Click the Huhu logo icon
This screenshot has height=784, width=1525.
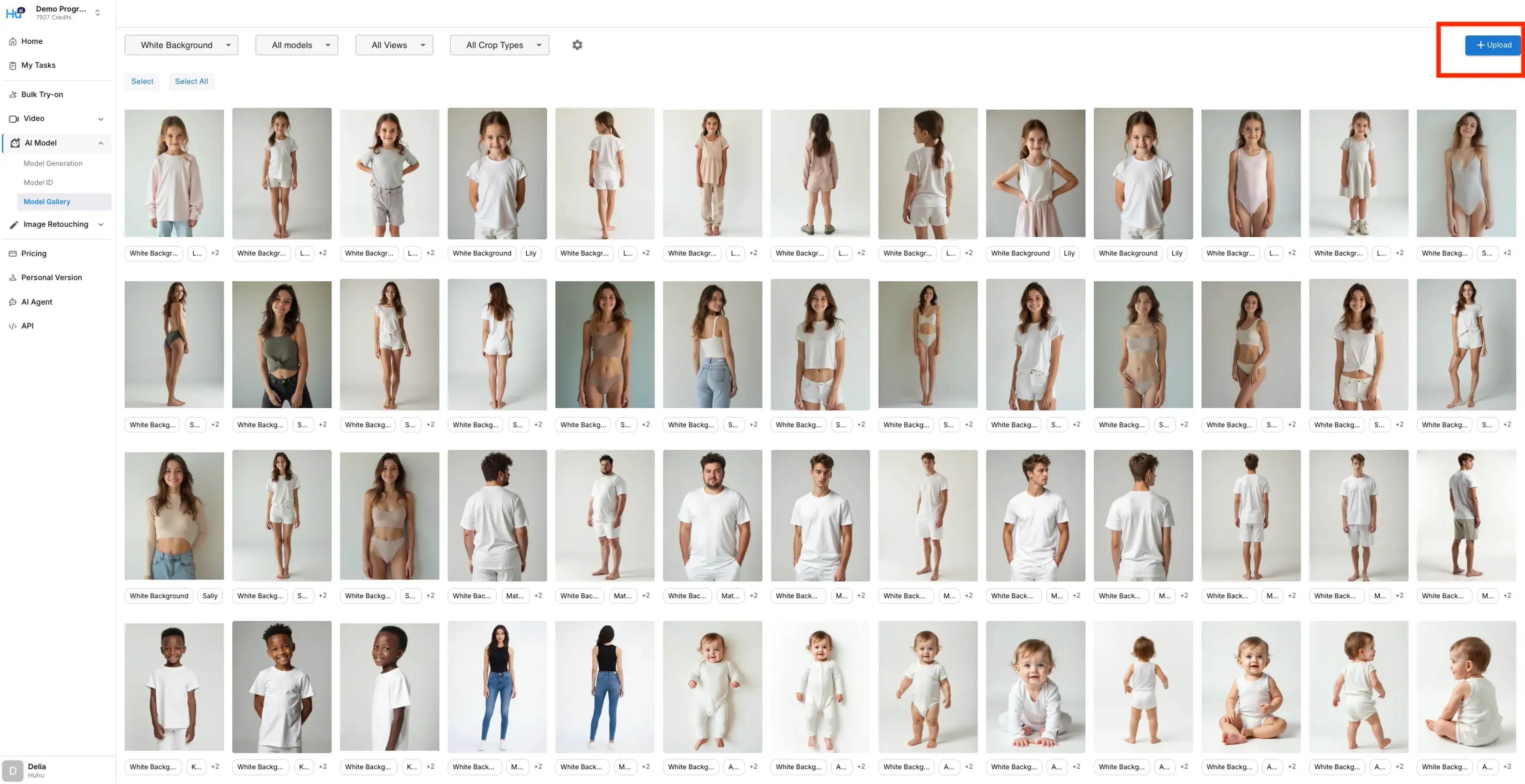click(x=15, y=12)
